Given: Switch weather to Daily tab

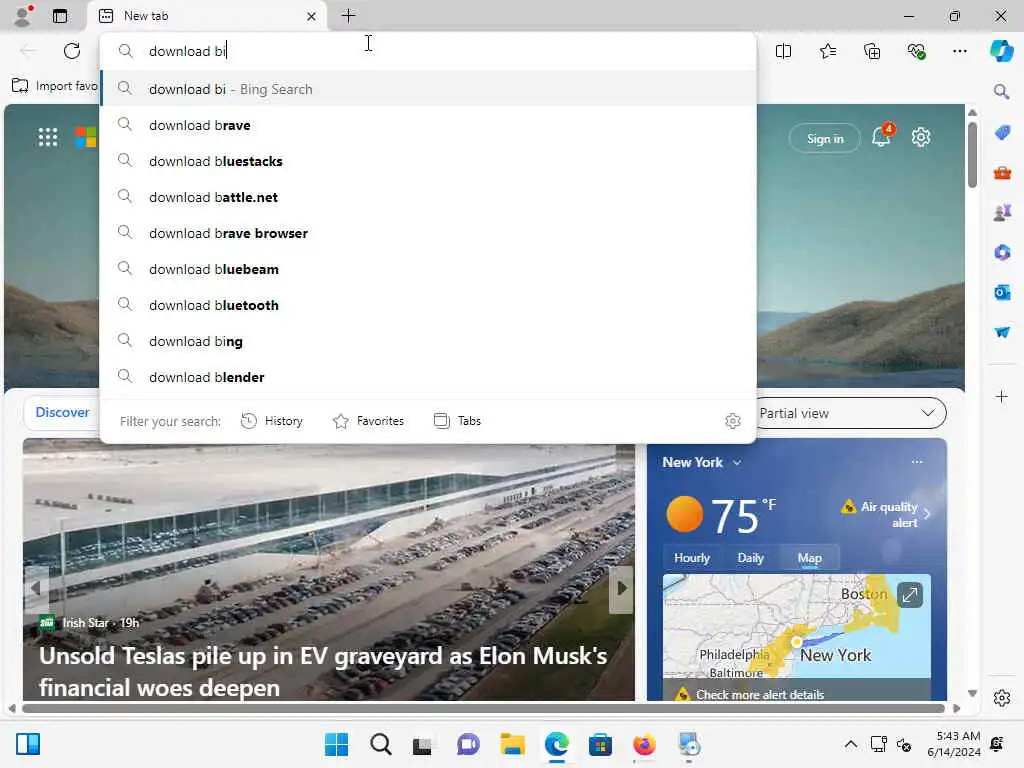Looking at the screenshot, I should click(x=750, y=558).
